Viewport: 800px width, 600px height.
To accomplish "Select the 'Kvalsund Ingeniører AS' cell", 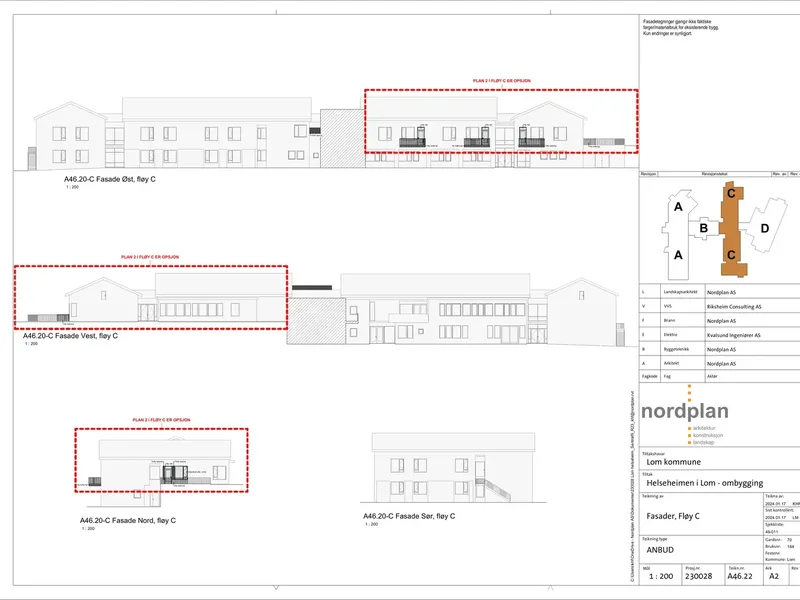I will click(734, 335).
